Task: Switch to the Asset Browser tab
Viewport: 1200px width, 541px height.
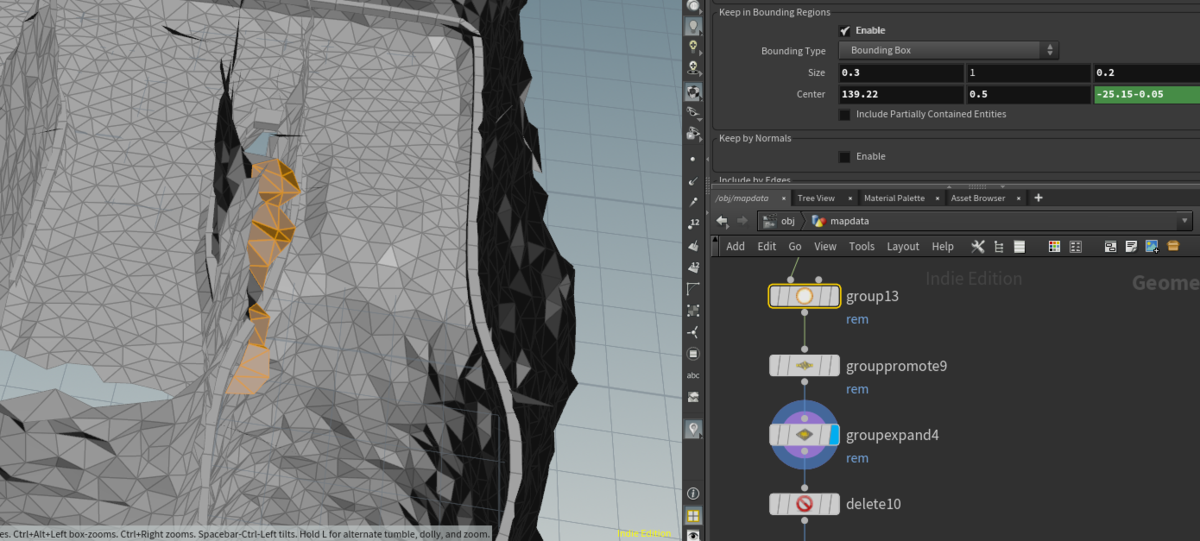Action: [x=978, y=198]
